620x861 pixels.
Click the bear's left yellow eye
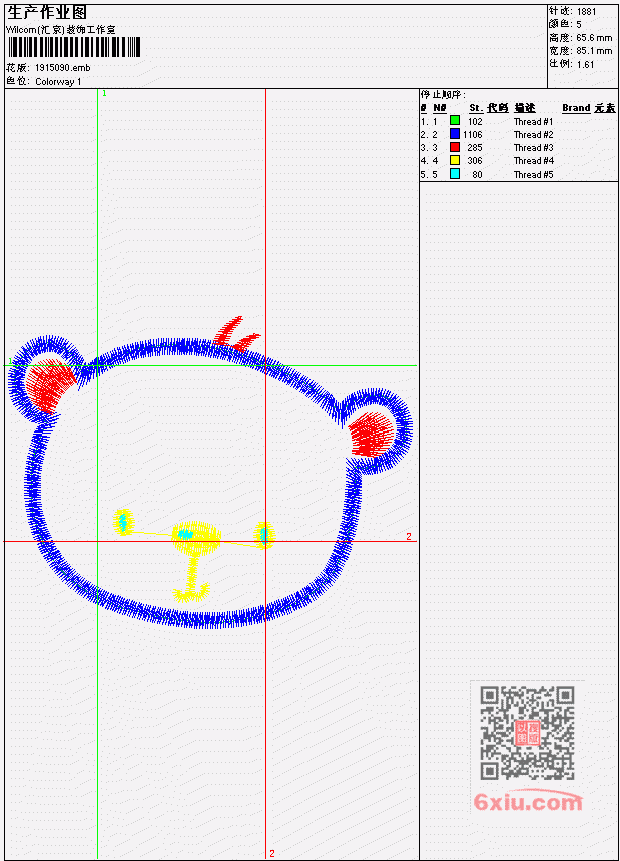click(124, 522)
